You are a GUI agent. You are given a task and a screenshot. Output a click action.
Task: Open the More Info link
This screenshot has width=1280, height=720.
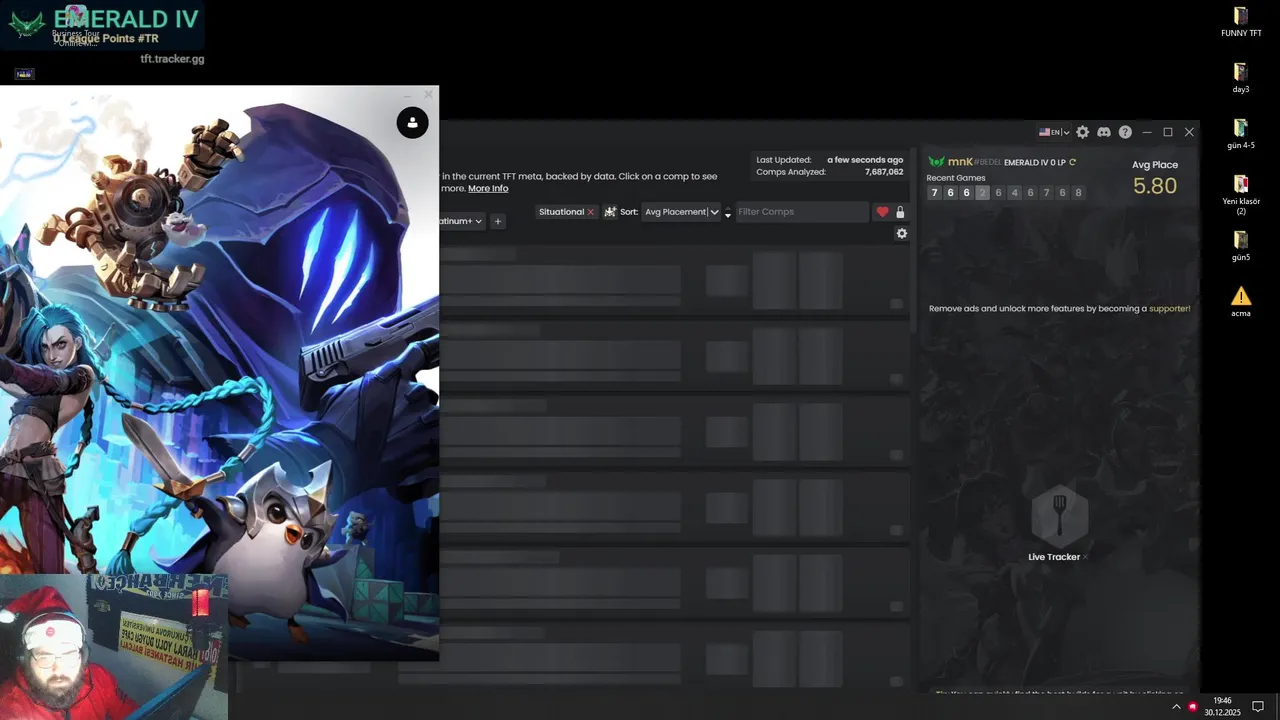coord(488,188)
